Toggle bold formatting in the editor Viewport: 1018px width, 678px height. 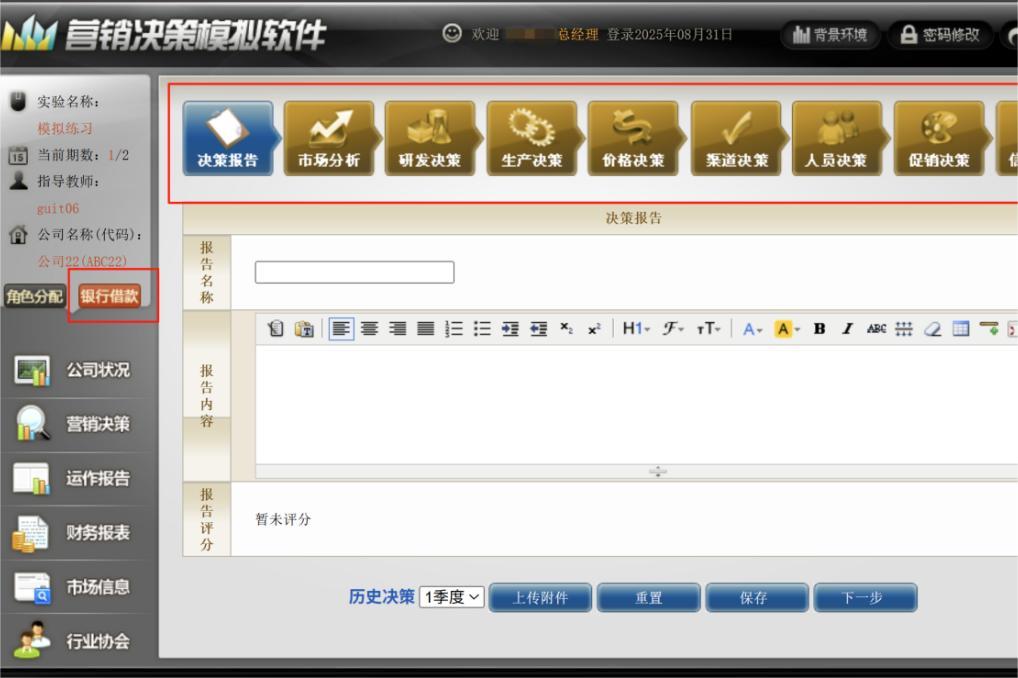(820, 329)
